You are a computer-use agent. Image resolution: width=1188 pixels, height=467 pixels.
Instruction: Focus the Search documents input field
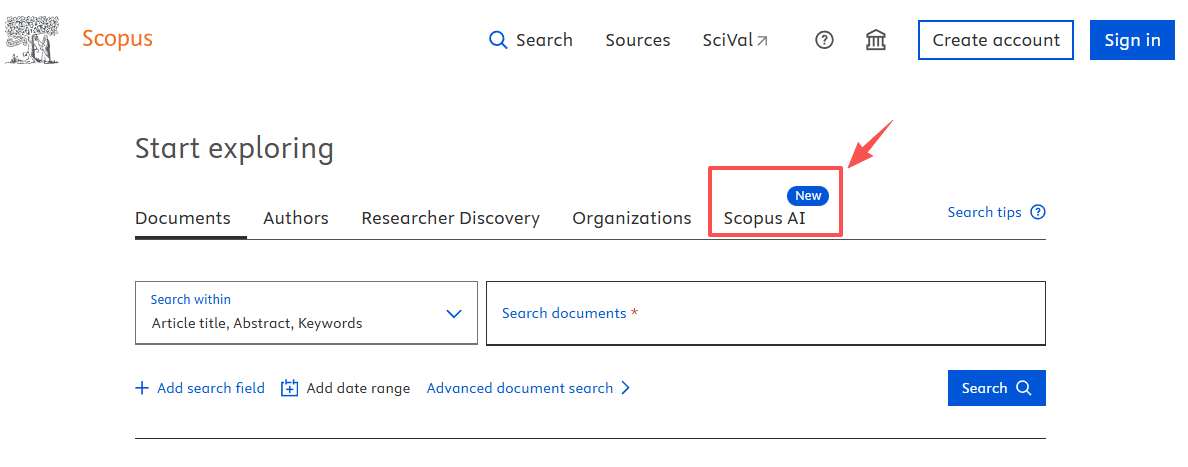point(765,313)
